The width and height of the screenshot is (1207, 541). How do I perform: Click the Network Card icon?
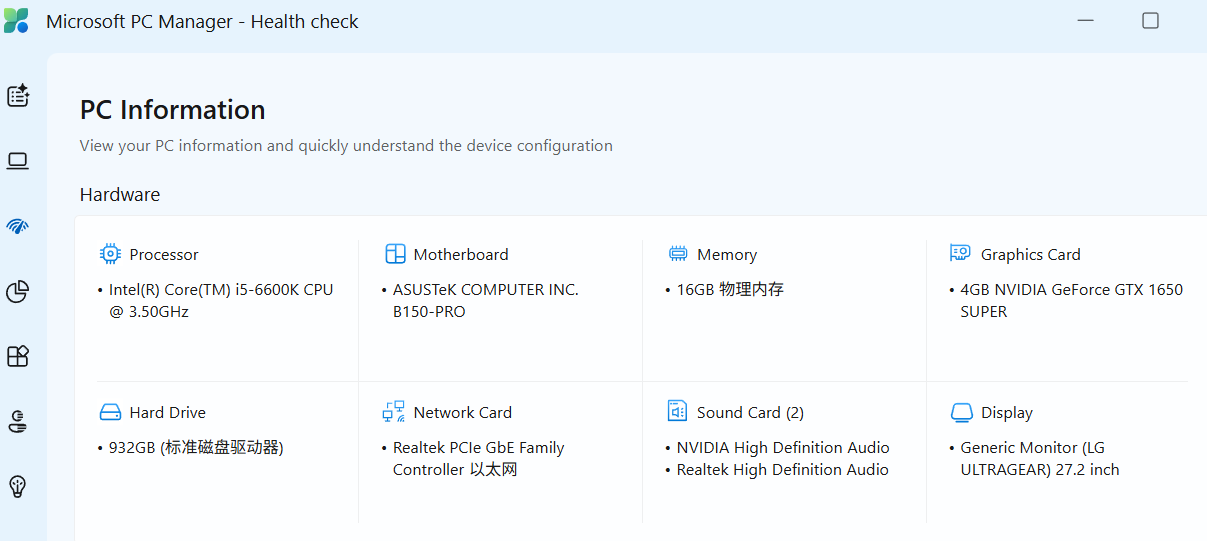(x=393, y=411)
